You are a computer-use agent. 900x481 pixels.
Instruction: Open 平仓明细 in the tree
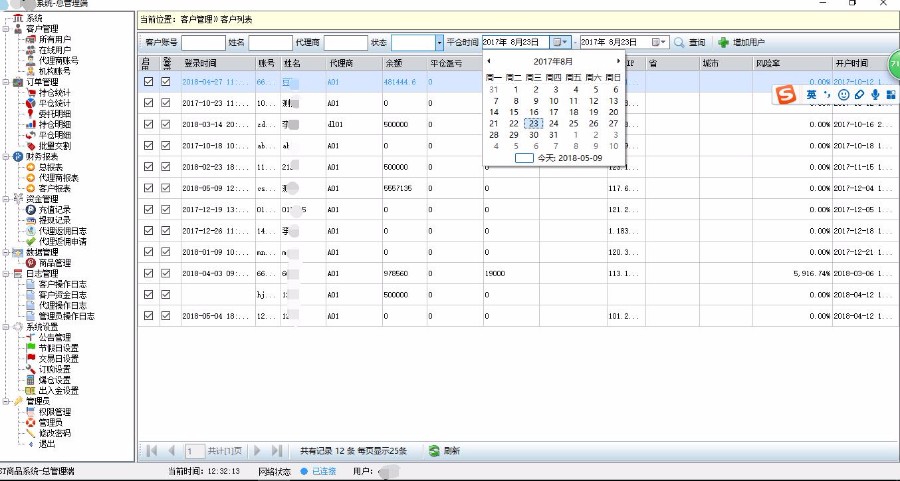click(x=55, y=135)
